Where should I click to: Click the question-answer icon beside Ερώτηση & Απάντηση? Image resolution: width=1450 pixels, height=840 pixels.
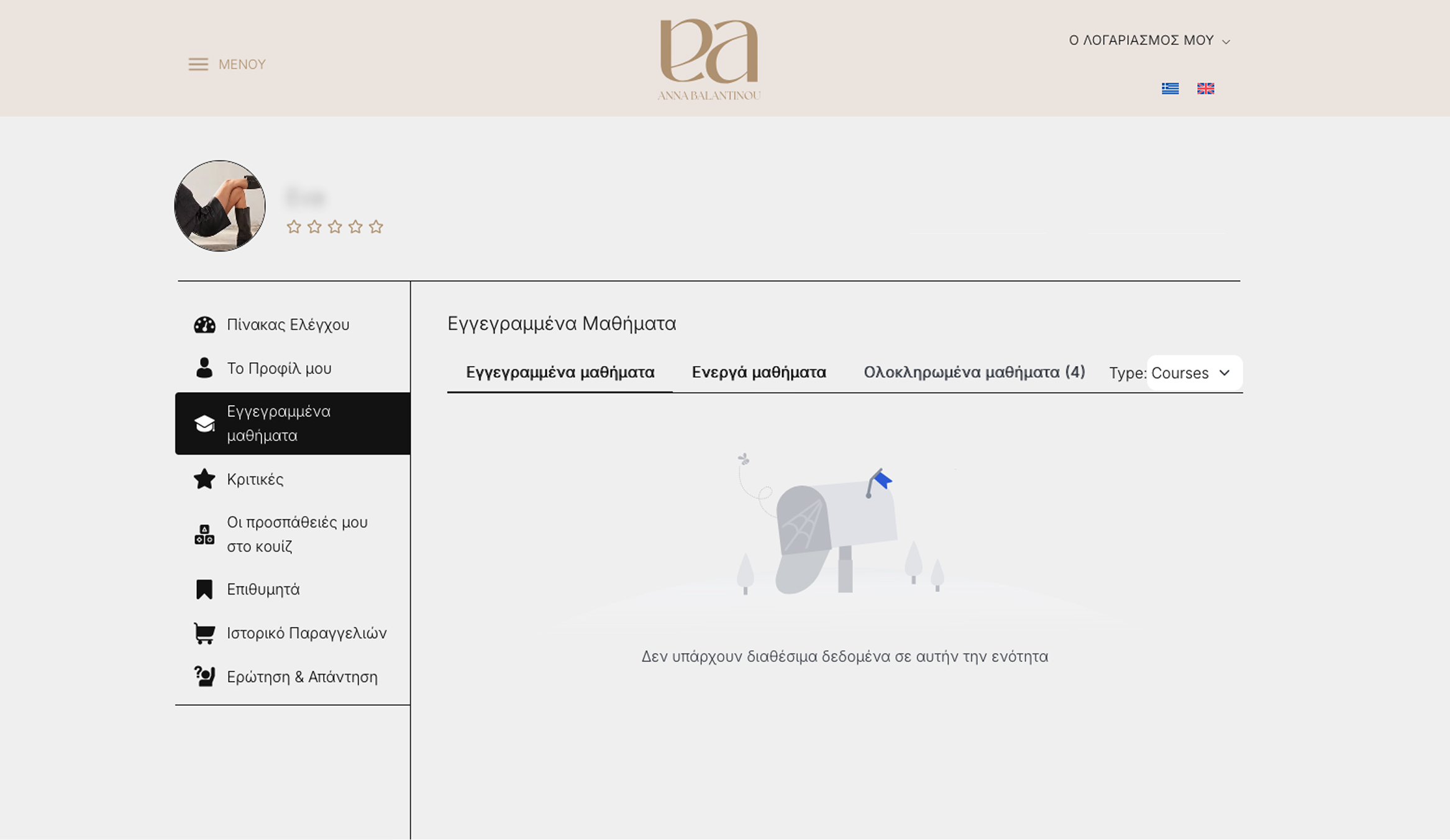[203, 677]
